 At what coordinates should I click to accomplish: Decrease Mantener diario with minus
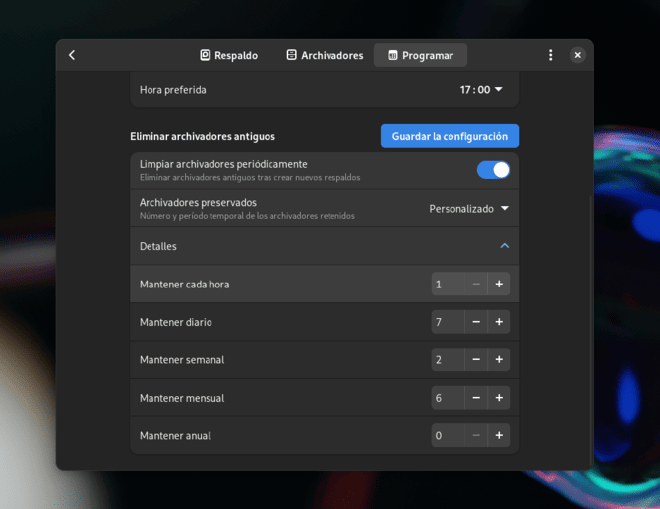(476, 322)
